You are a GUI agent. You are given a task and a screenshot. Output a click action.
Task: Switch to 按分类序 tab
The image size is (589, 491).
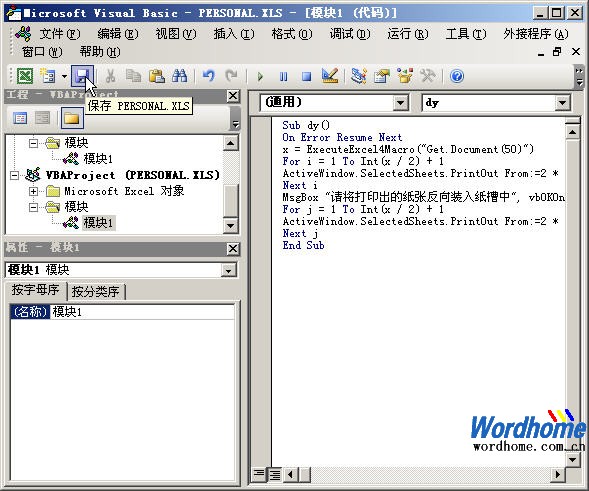95,292
